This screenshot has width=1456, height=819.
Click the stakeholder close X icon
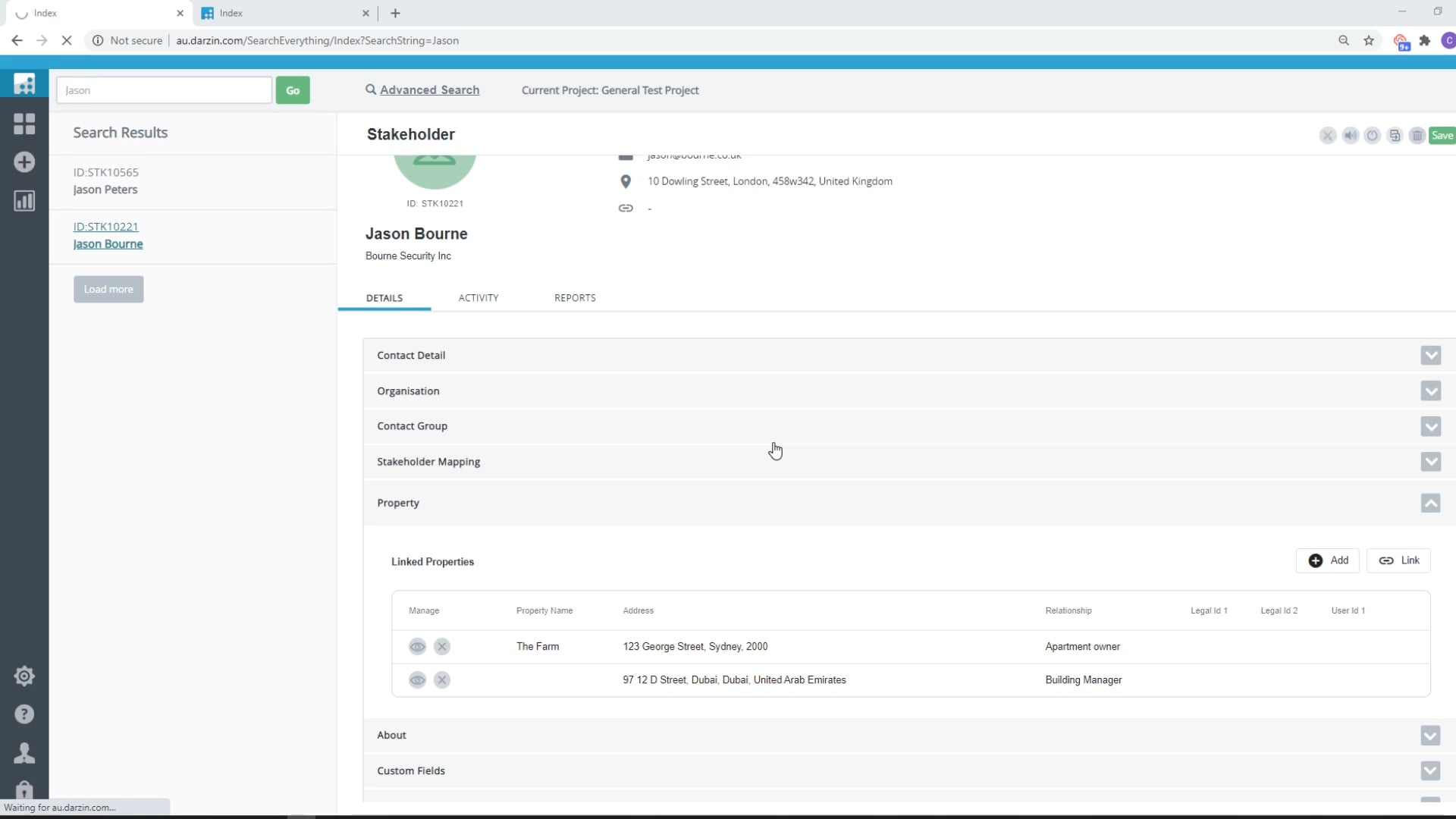[1327, 136]
